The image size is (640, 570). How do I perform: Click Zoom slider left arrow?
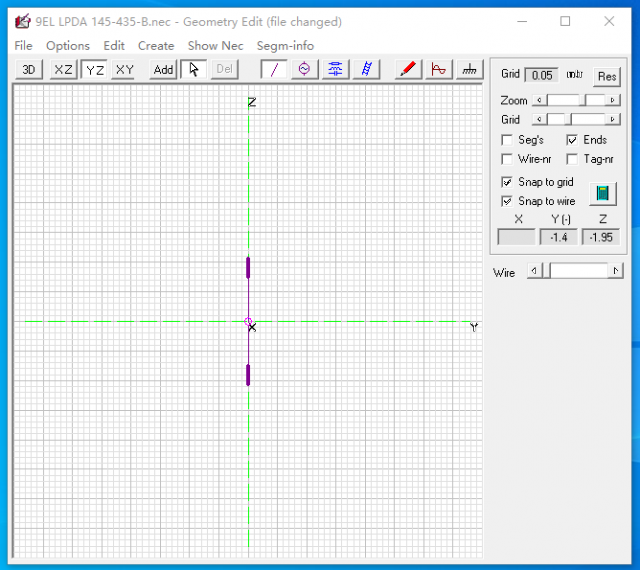pos(540,100)
